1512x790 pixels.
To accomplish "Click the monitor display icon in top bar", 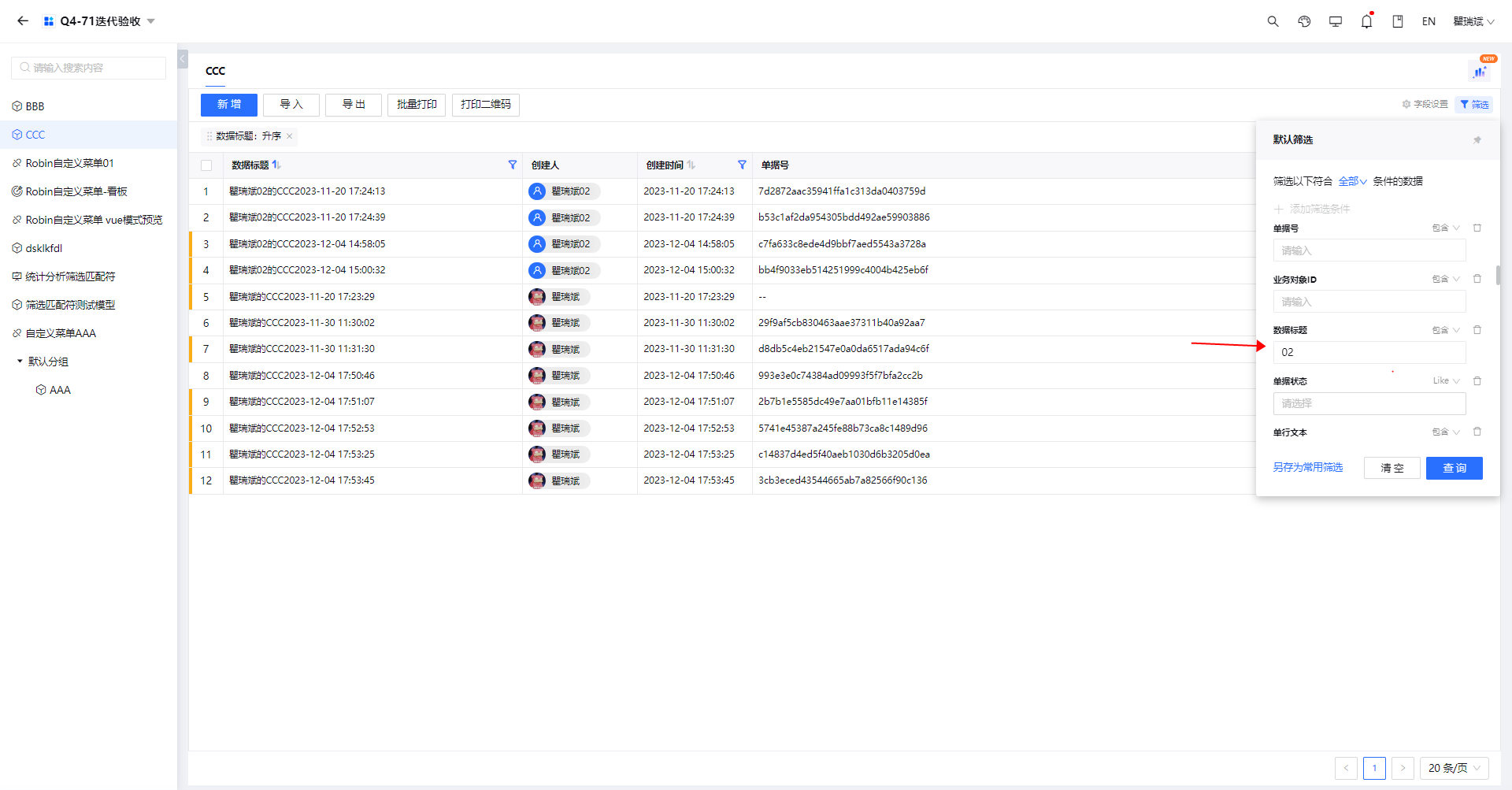I will click(1336, 21).
